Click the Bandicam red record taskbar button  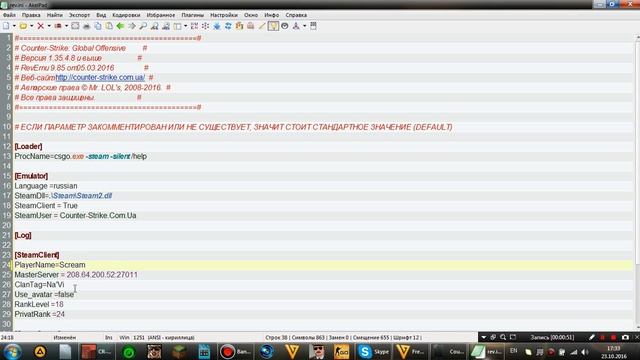pyautogui.click(x=236, y=351)
